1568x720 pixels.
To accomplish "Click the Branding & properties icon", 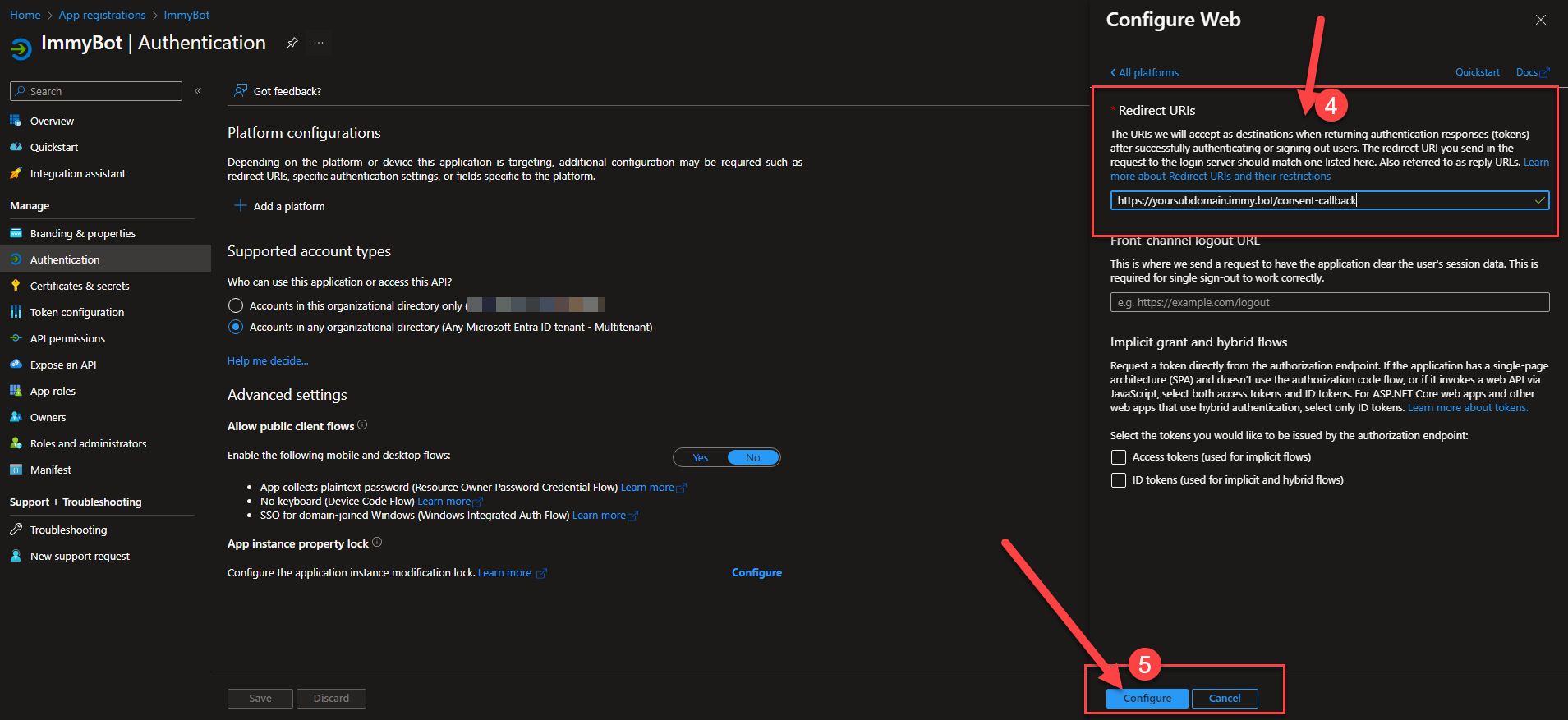I will [x=16, y=233].
